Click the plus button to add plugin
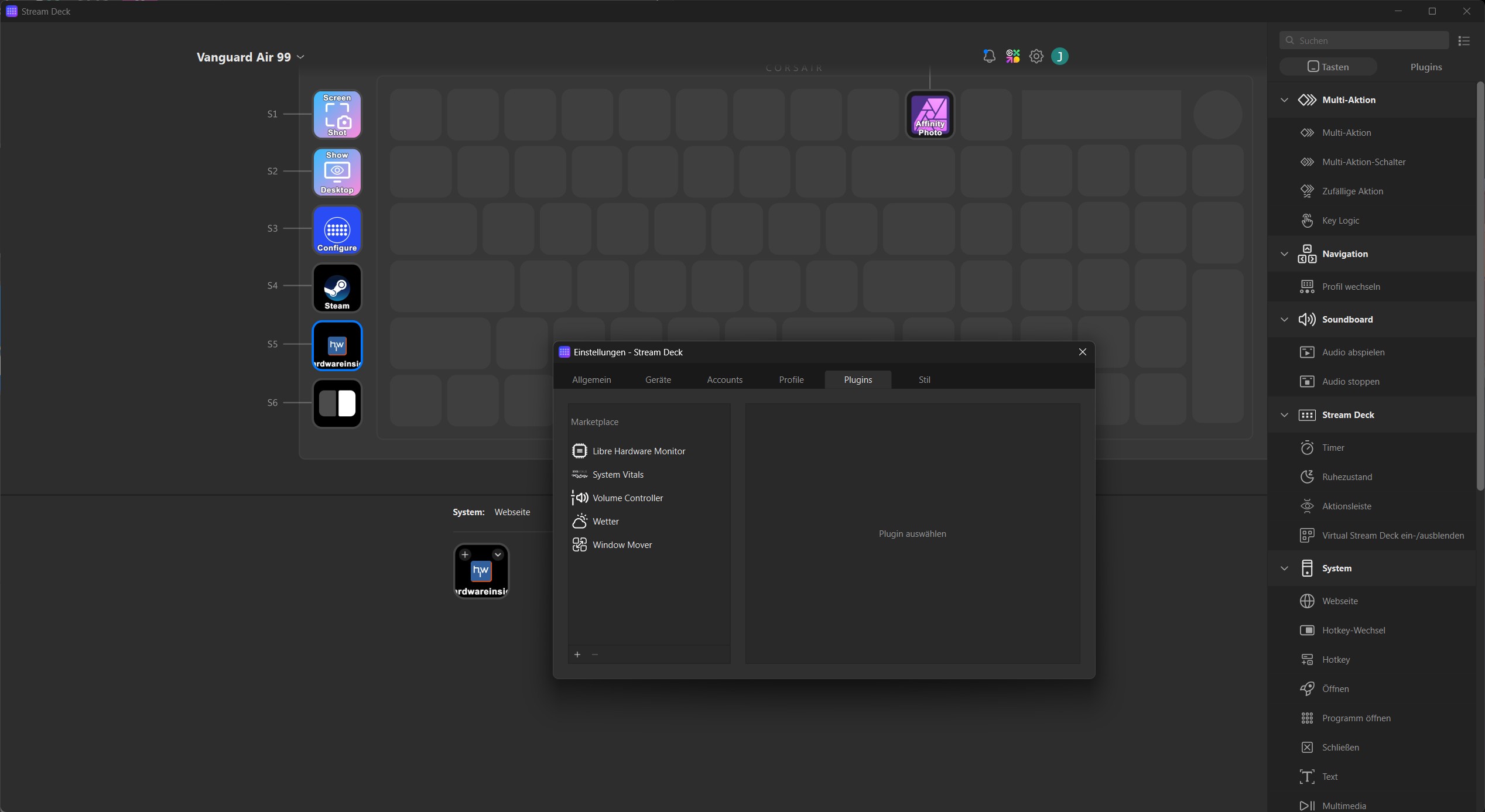This screenshot has width=1485, height=812. (577, 654)
